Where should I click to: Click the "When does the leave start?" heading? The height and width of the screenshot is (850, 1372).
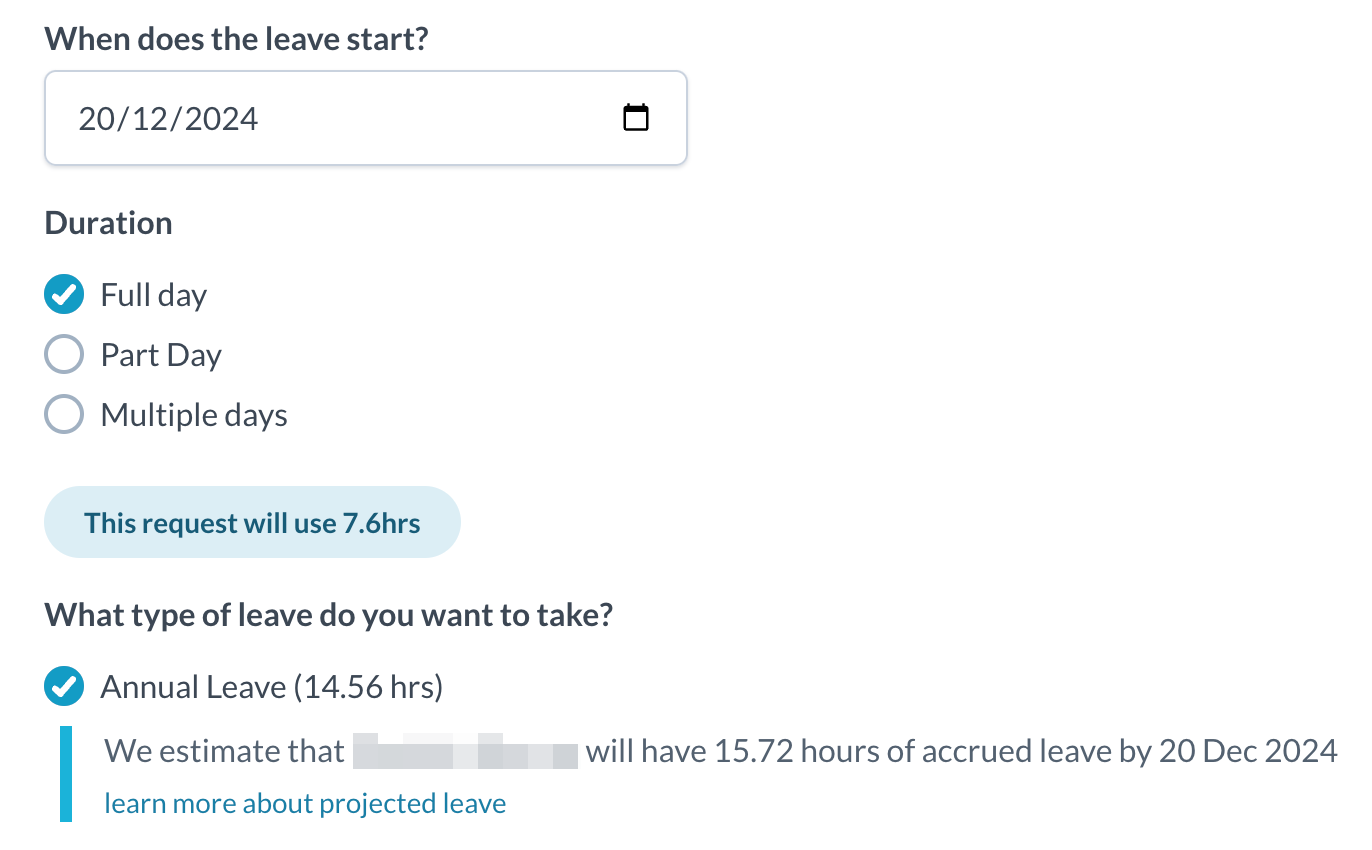point(236,41)
